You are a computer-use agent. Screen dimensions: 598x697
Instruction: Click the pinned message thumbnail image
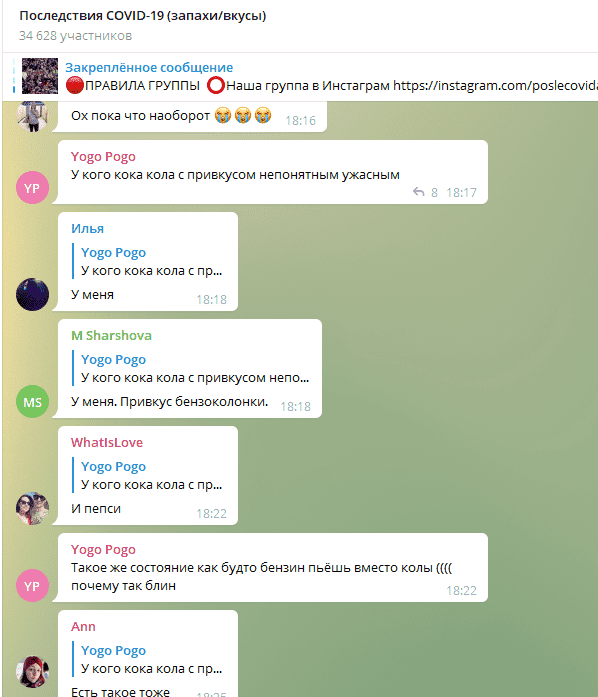40,76
